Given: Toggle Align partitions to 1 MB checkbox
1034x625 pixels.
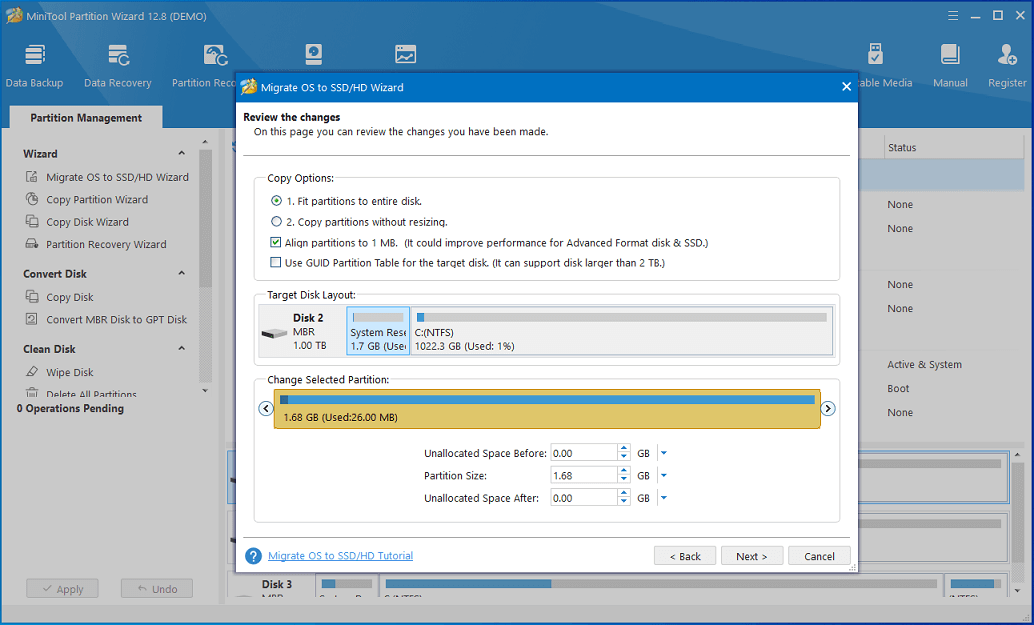Looking at the screenshot, I should click(x=276, y=243).
